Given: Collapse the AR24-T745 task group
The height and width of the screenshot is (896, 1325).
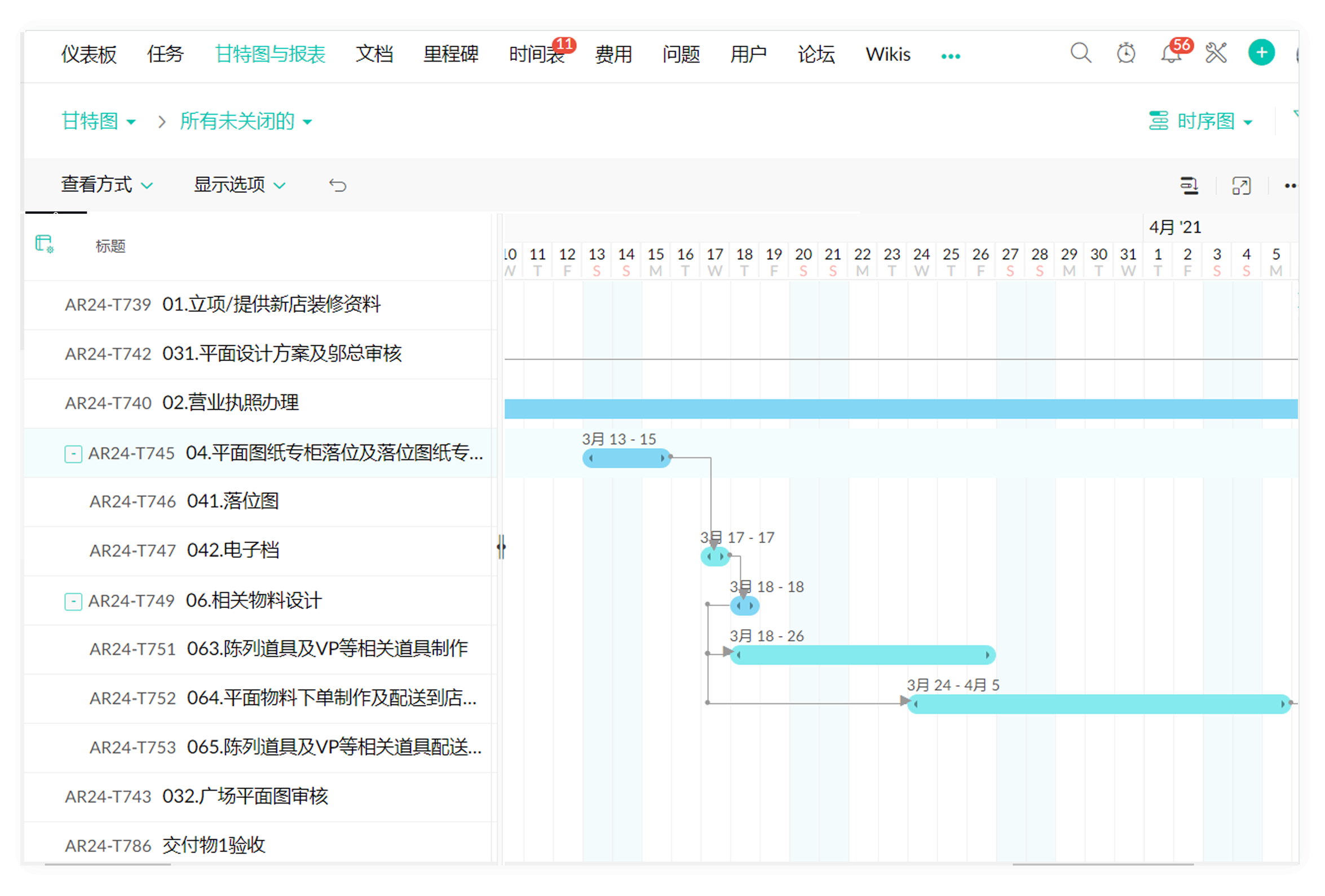Looking at the screenshot, I should (73, 454).
